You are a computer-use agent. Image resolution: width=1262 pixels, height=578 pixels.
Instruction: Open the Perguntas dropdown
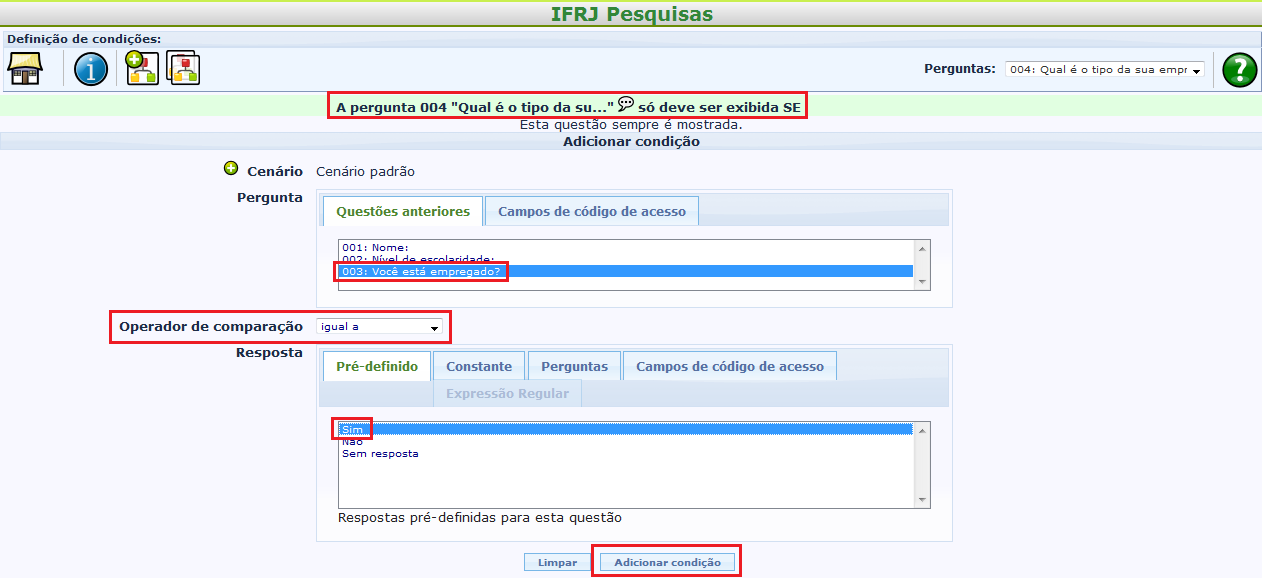[1104, 70]
